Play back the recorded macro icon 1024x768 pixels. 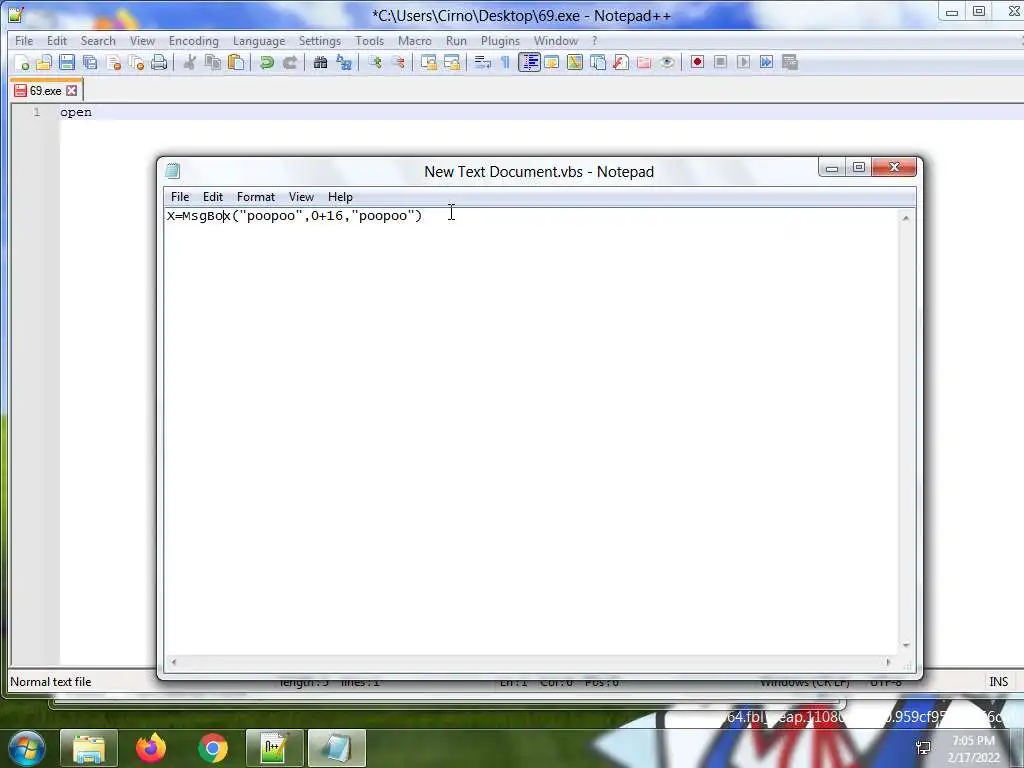[743, 62]
